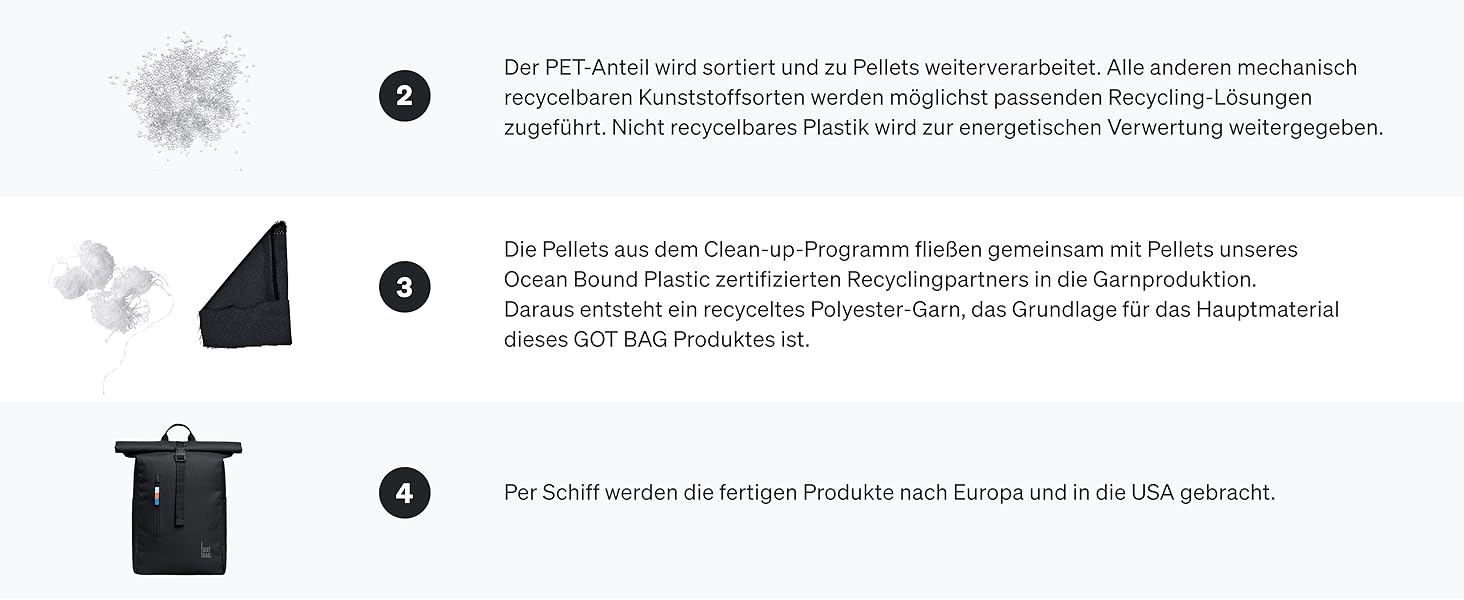The height and width of the screenshot is (600, 1464).
Task: Click the step 4 number badge
Action: (404, 493)
